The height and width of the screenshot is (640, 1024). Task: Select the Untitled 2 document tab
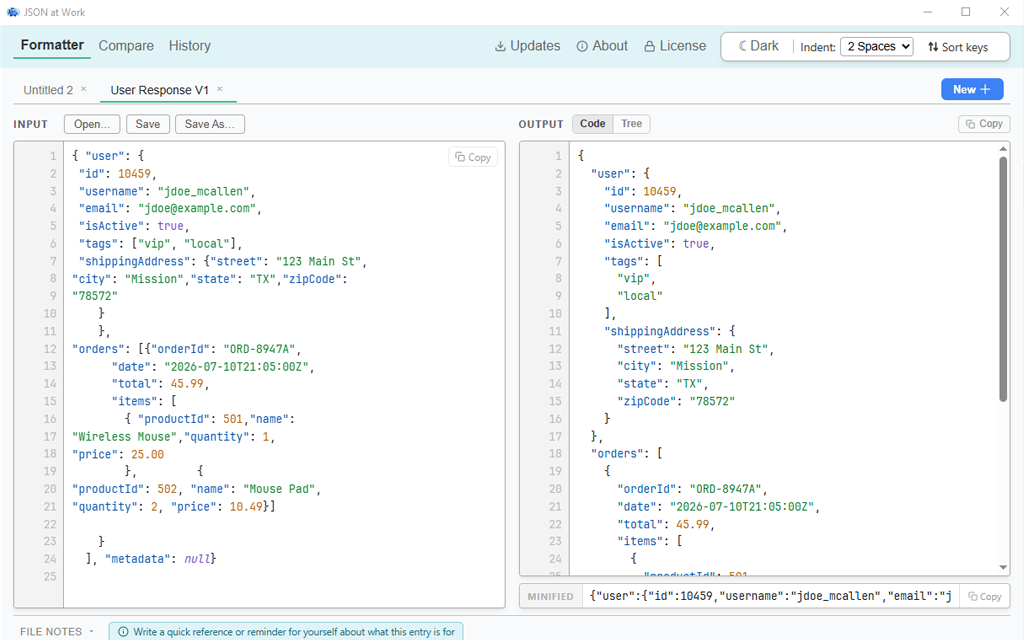click(x=48, y=90)
